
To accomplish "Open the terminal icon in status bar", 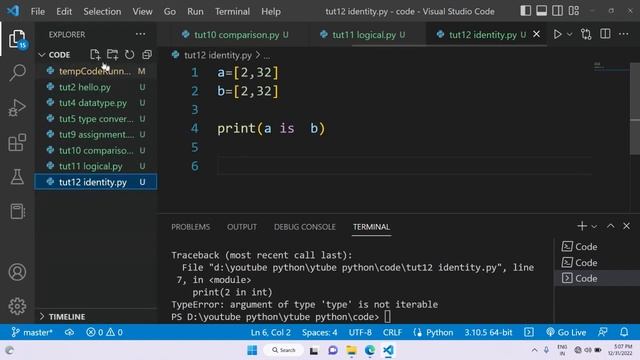I will pos(529,332).
